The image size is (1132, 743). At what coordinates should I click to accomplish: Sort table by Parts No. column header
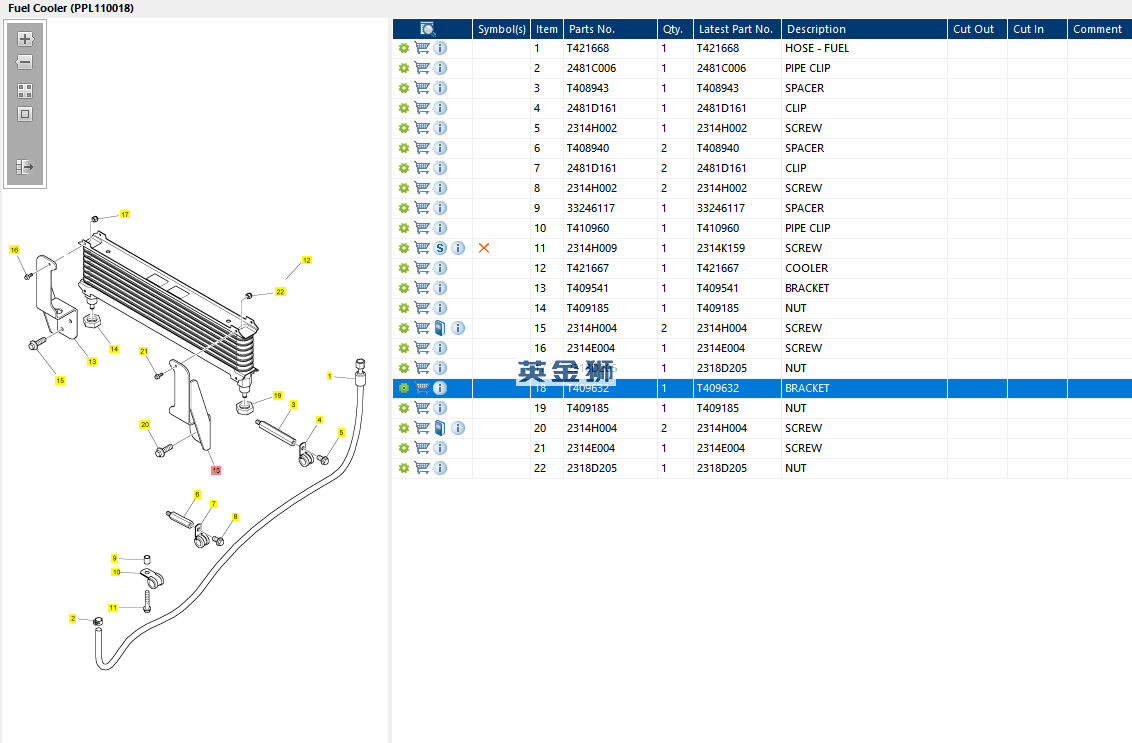click(609, 29)
